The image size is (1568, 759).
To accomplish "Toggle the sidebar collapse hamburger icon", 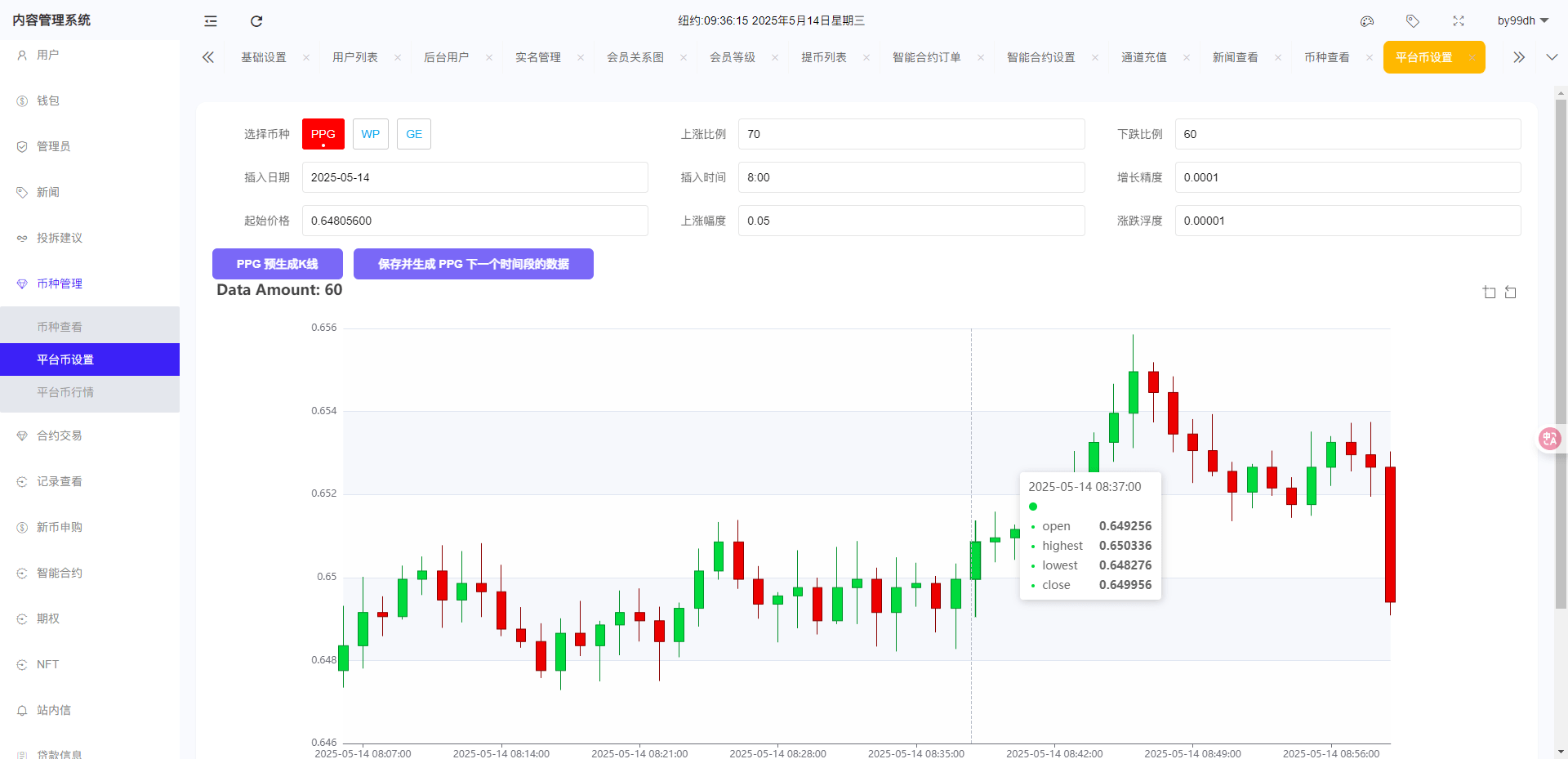I will tap(210, 20).
